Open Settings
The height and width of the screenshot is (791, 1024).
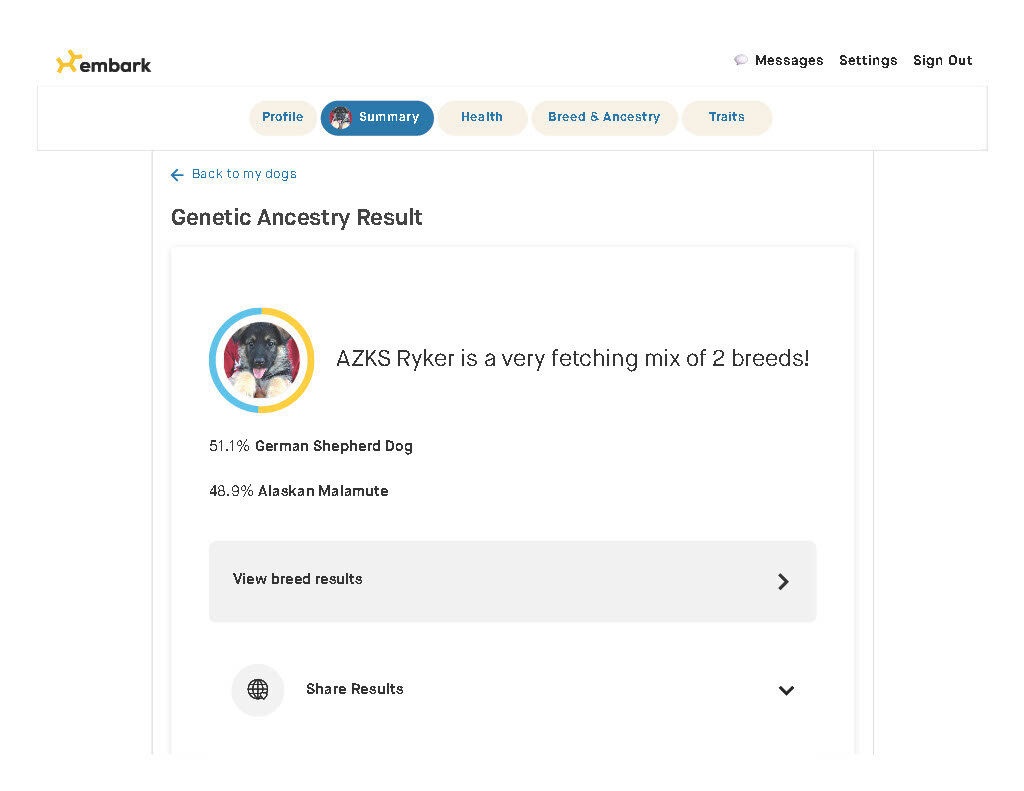[x=868, y=60]
